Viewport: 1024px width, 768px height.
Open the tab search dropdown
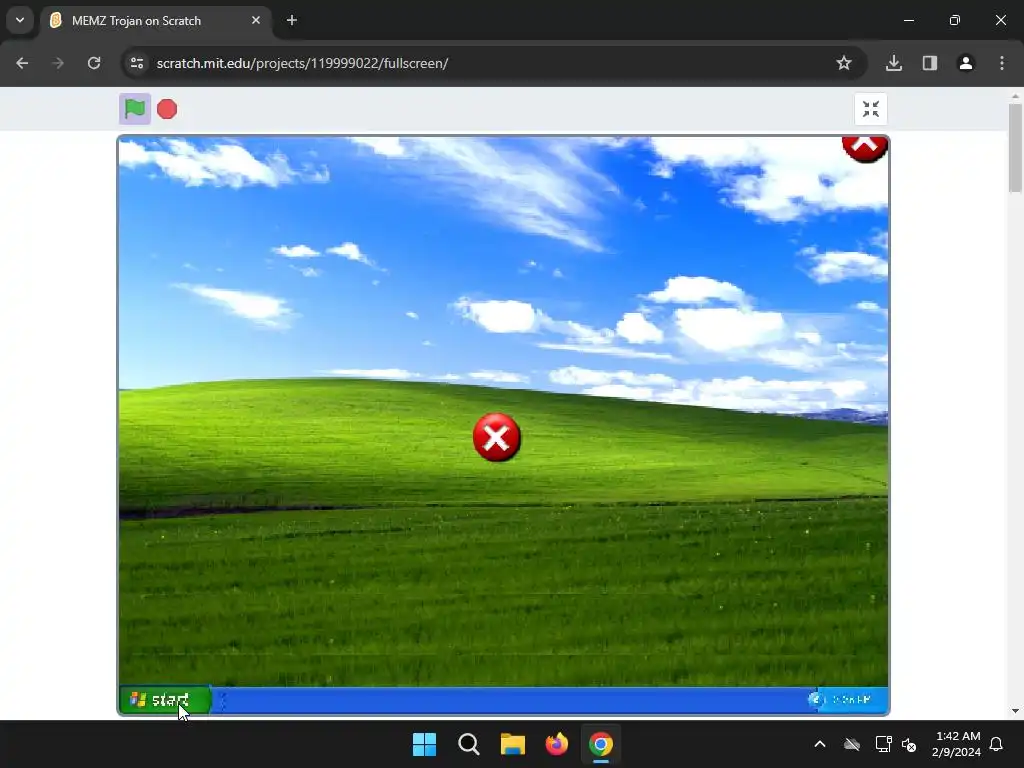pyautogui.click(x=20, y=20)
